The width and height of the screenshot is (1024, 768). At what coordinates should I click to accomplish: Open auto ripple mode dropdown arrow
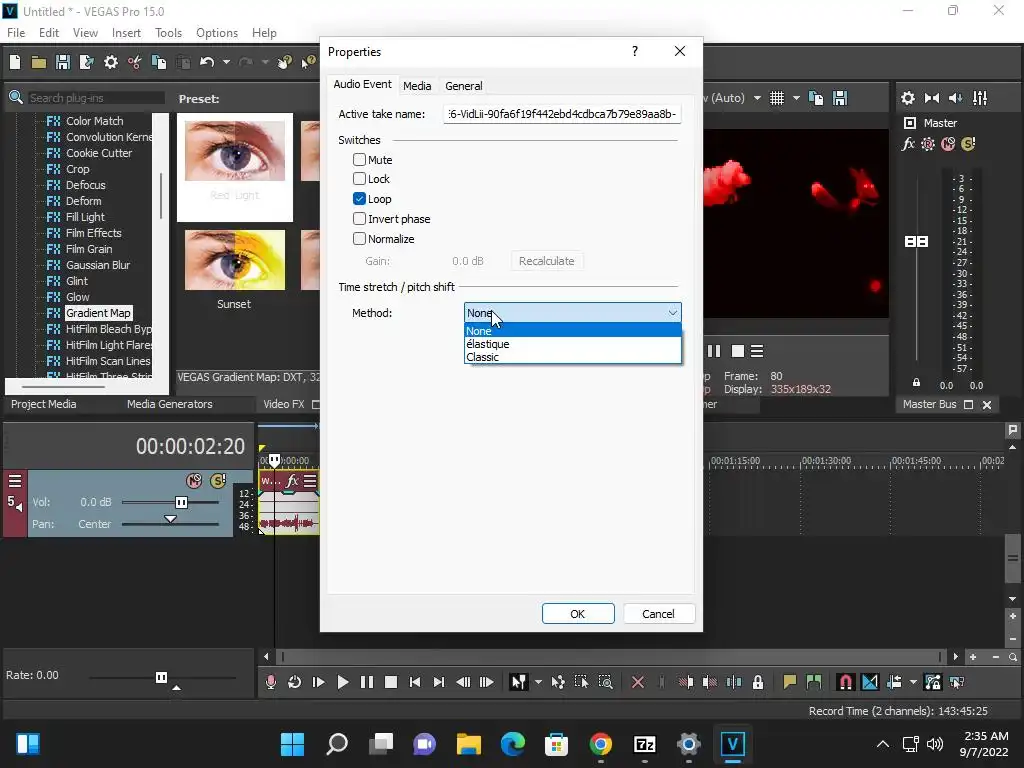point(913,682)
